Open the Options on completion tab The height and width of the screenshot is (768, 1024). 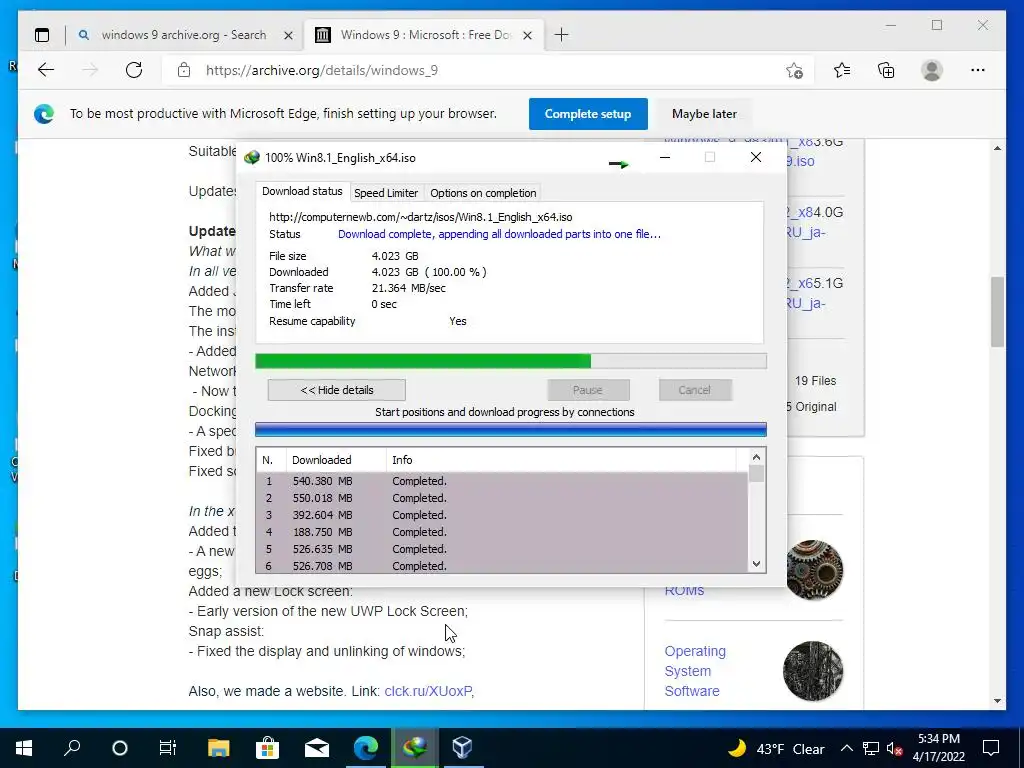(483, 193)
